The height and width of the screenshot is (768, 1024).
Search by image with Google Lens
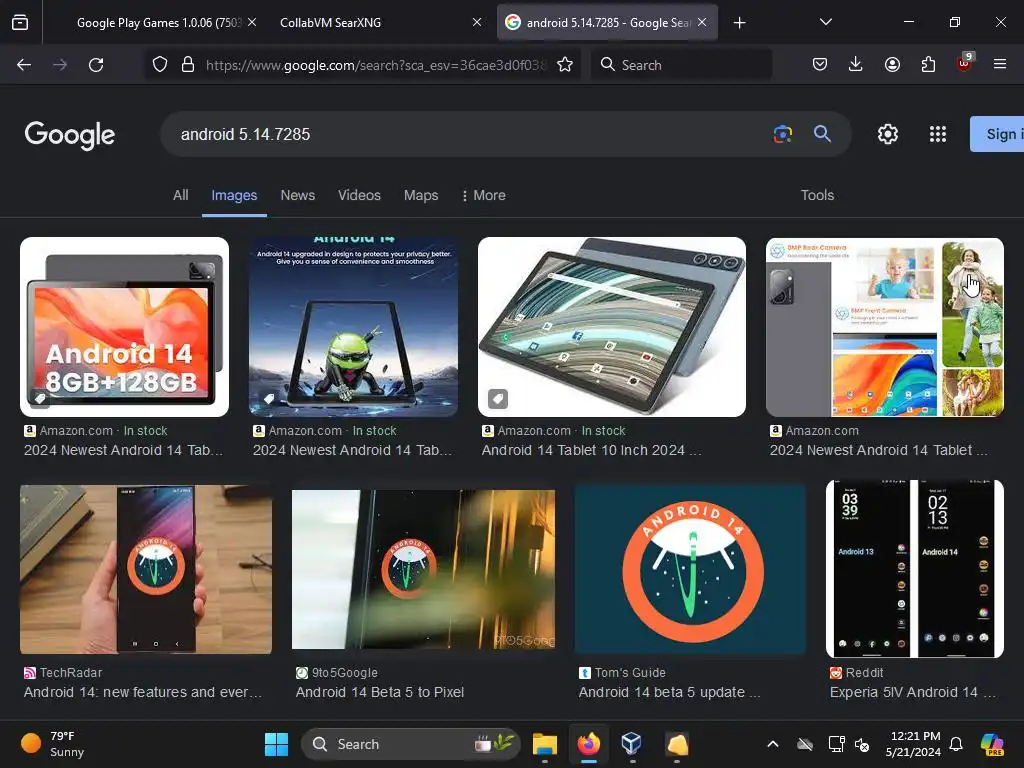coord(782,135)
